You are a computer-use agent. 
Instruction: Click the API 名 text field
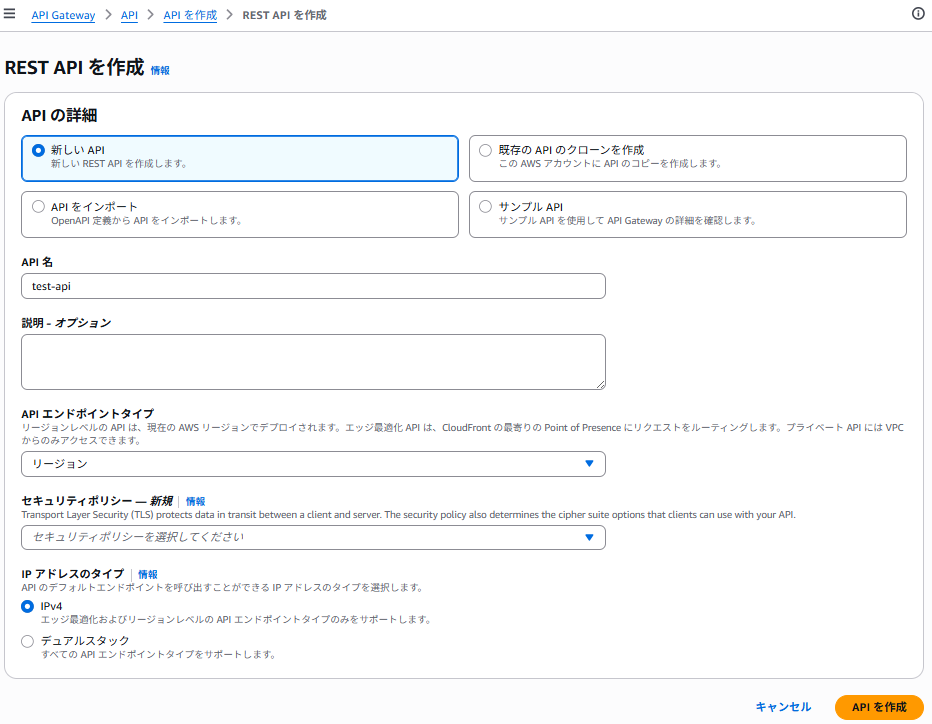click(x=313, y=286)
